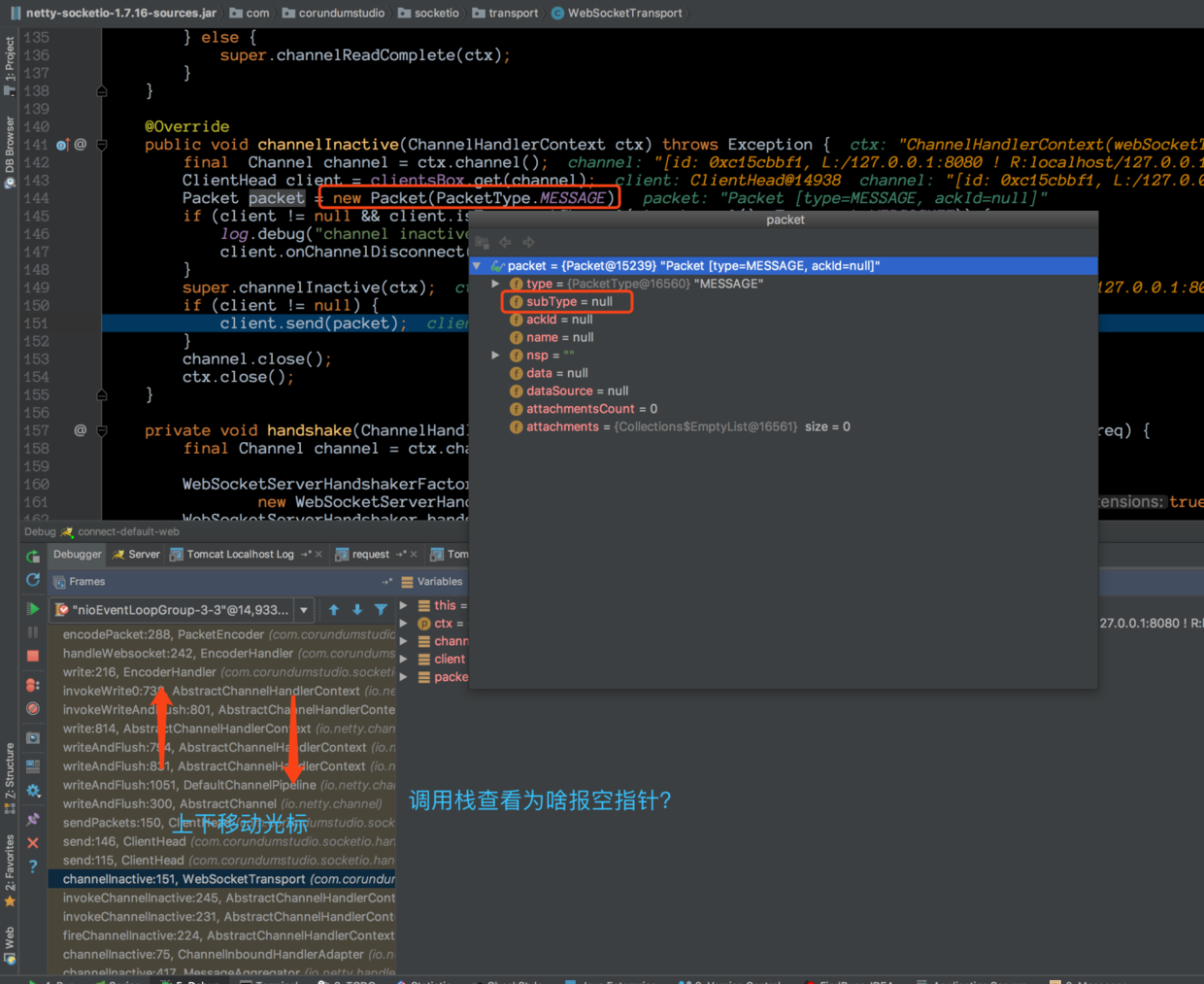This screenshot has width=1204, height=984.
Task: Select the subType = null field
Action: [569, 302]
